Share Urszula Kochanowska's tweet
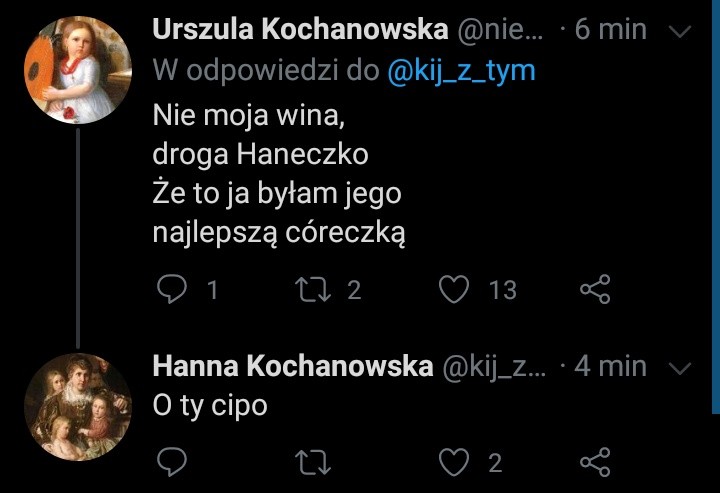This screenshot has height=493, width=720. click(595, 290)
